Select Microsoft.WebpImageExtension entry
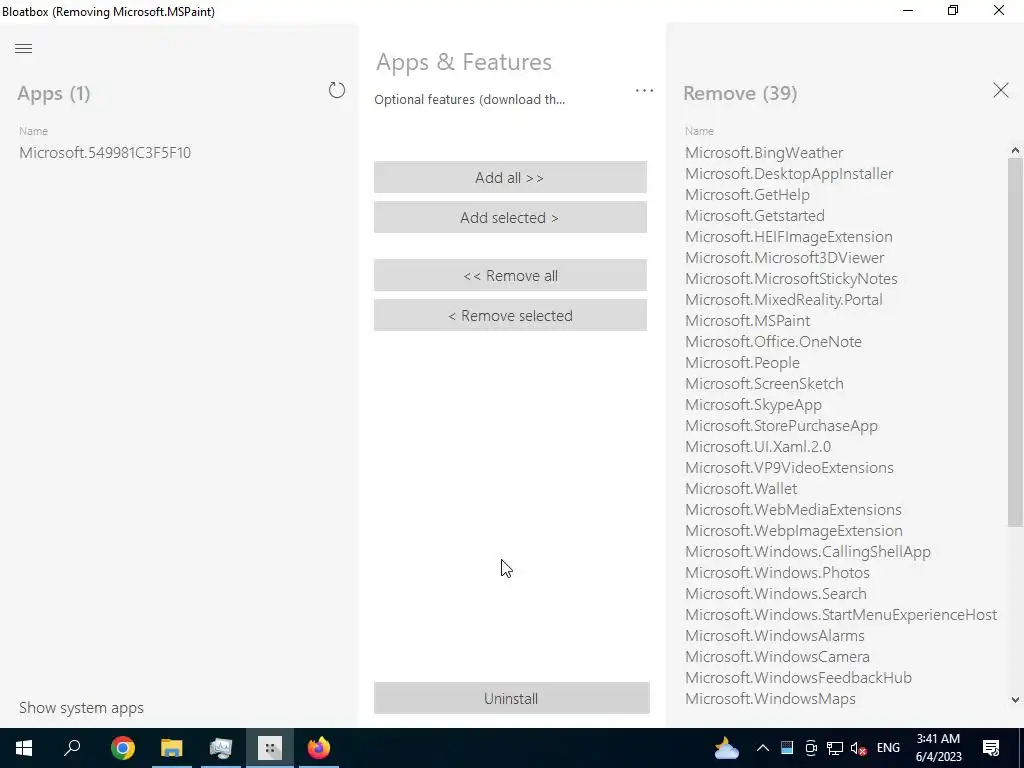This screenshot has height=768, width=1024. coord(793,530)
